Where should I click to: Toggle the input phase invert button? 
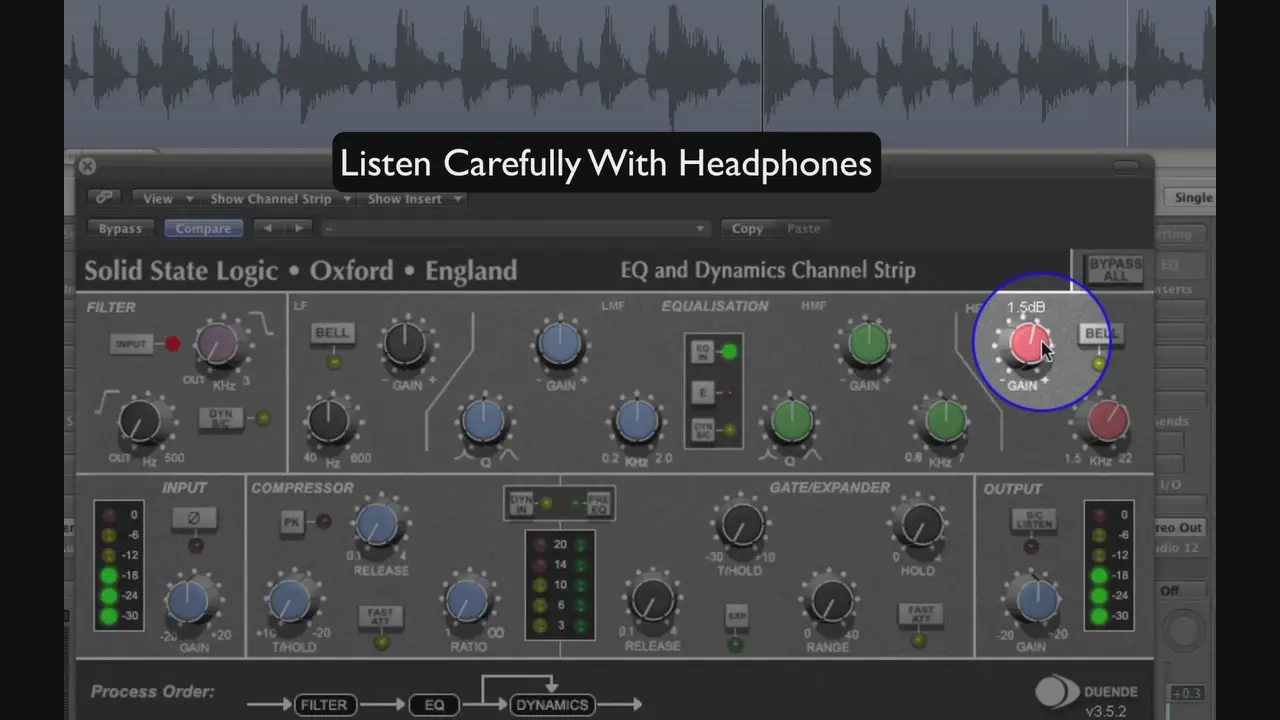pos(194,519)
